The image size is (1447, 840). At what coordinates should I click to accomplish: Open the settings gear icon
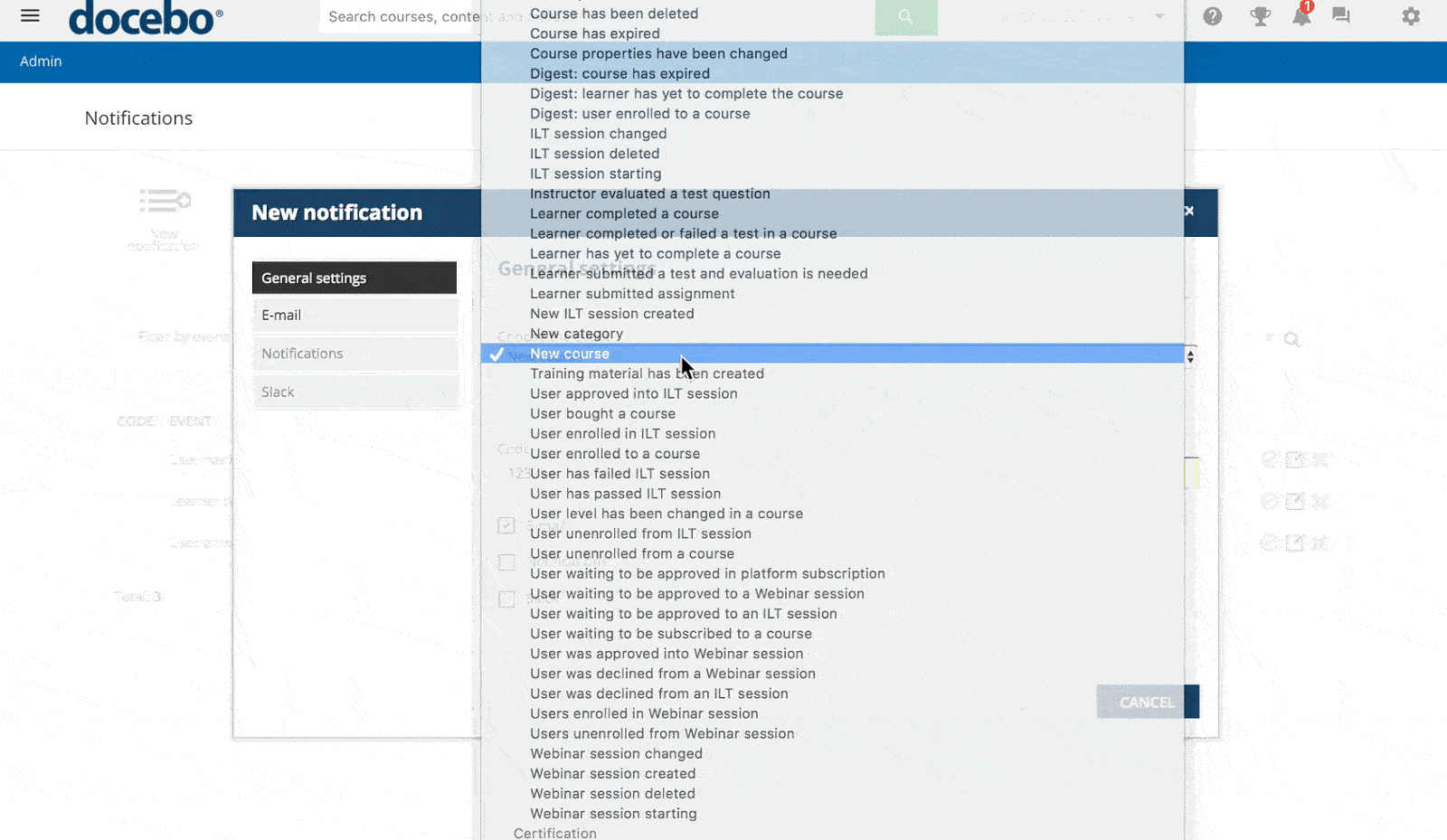point(1411,16)
